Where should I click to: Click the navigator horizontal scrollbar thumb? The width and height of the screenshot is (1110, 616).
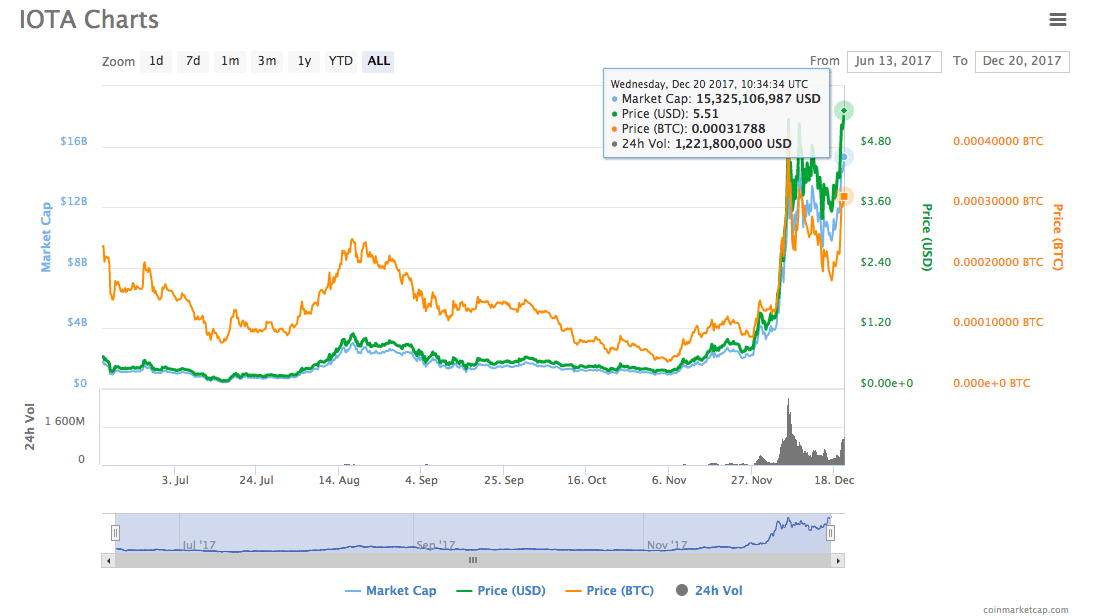472,561
